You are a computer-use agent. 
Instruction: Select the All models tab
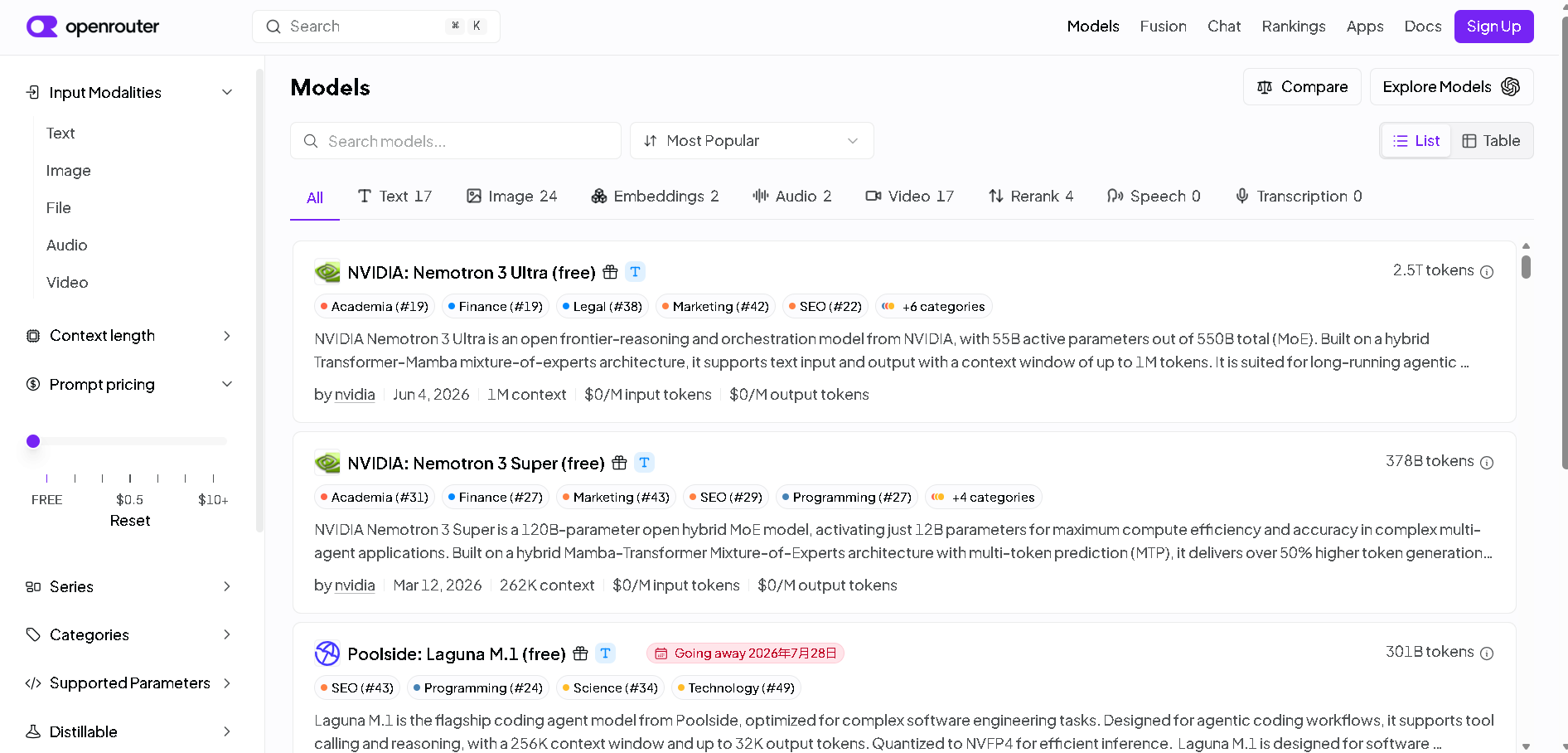315,197
